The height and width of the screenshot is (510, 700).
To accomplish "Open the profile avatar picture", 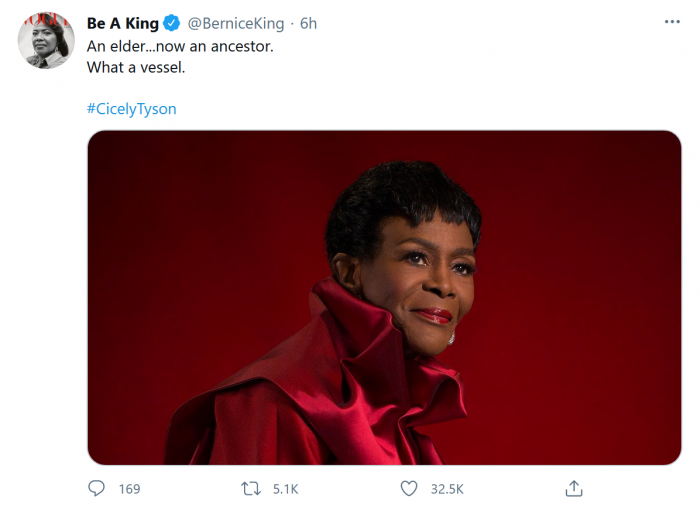I will (x=46, y=41).
